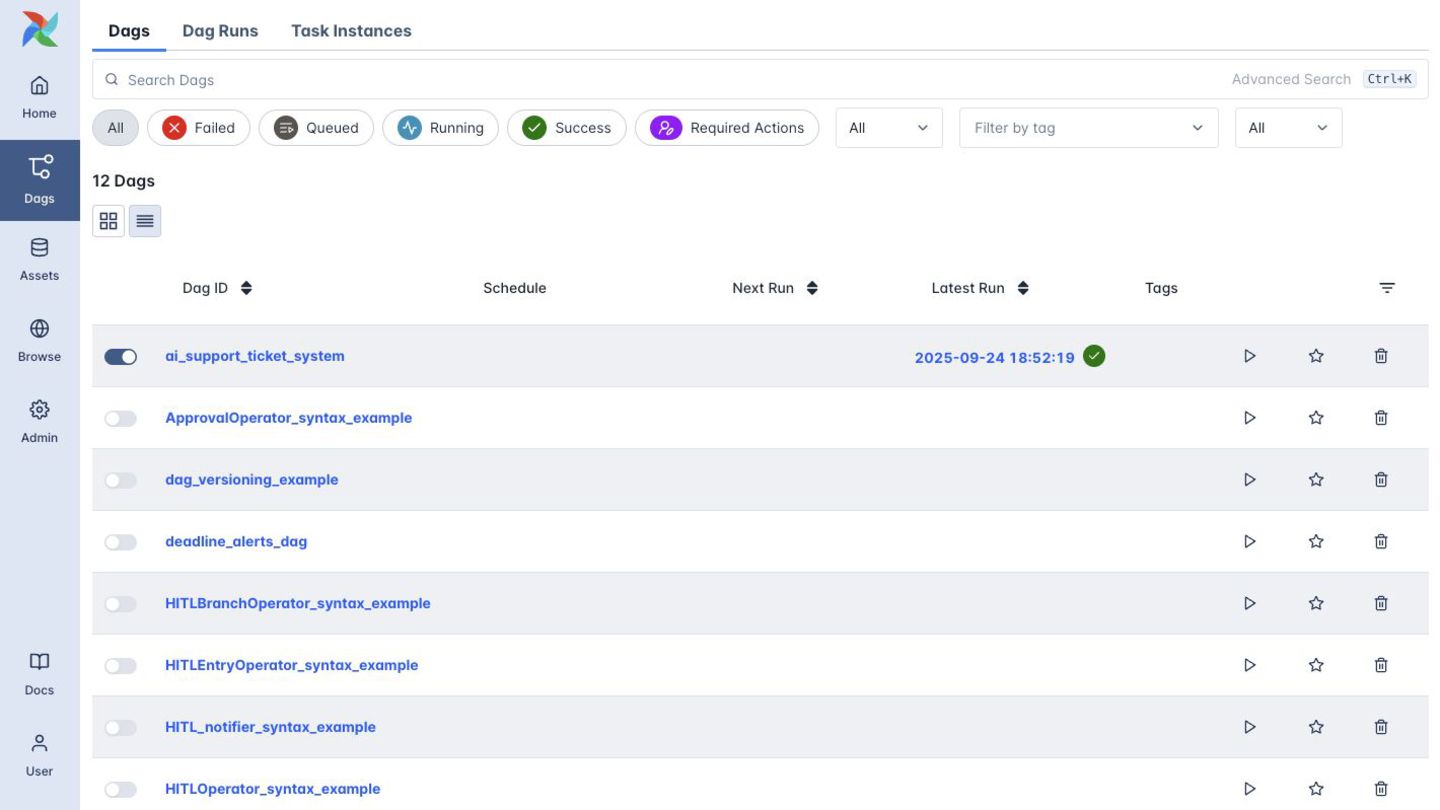Unpause the HITL_notifier_syntax_example Dag

(x=121, y=728)
